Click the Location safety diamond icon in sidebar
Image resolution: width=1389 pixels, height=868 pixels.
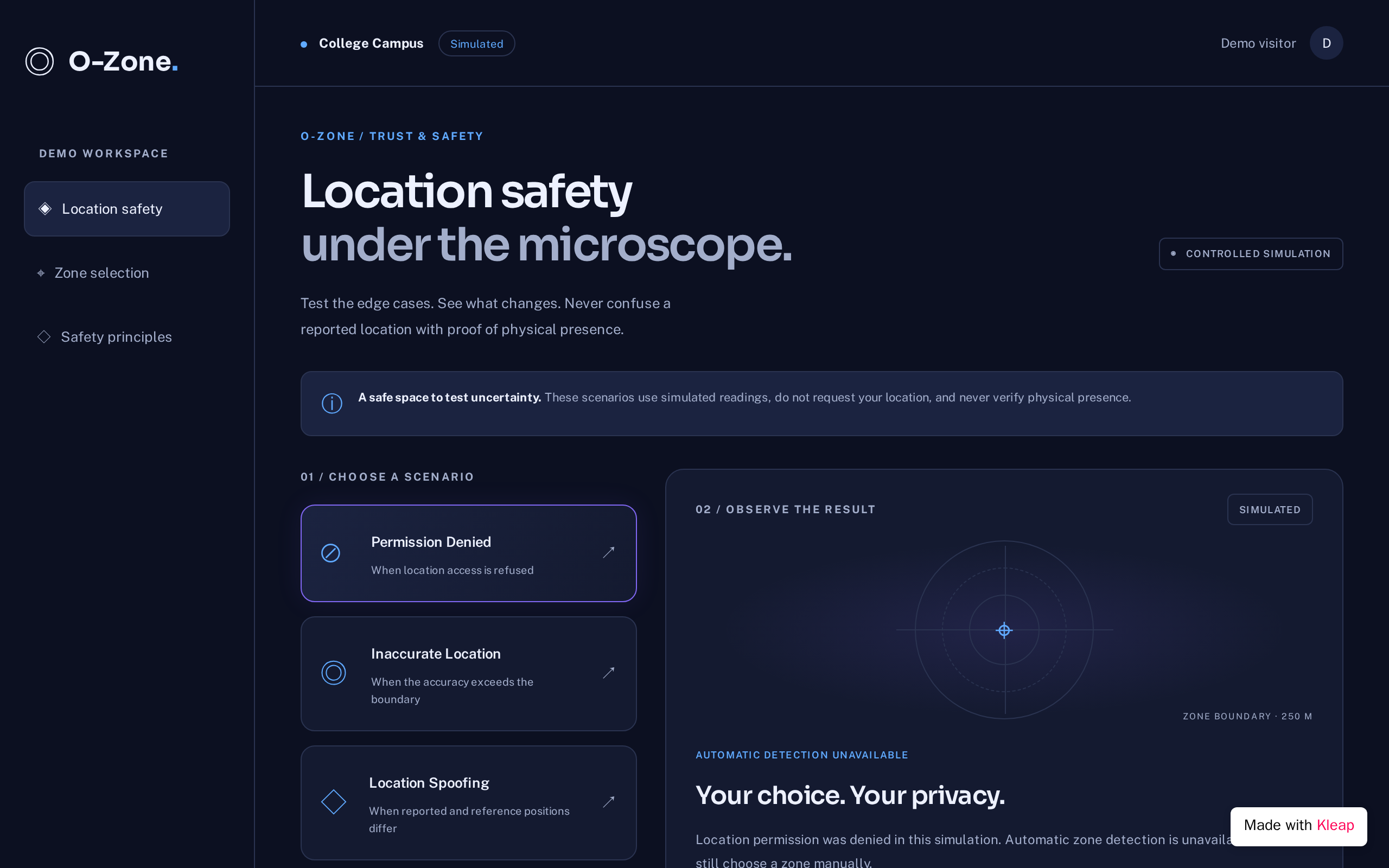click(x=45, y=209)
